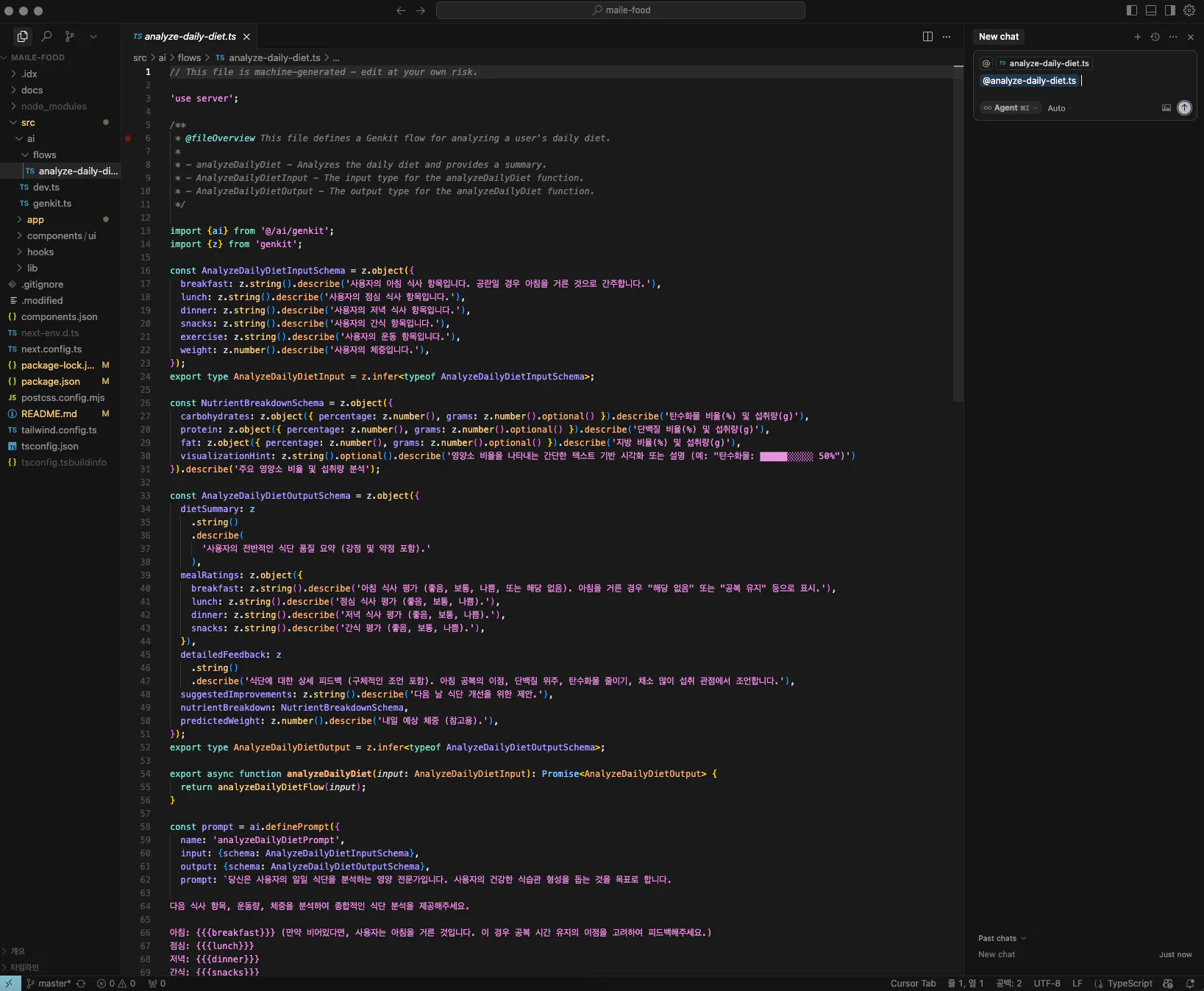Open the Auto model dropdown
Viewport: 1204px width, 991px height.
click(1060, 108)
